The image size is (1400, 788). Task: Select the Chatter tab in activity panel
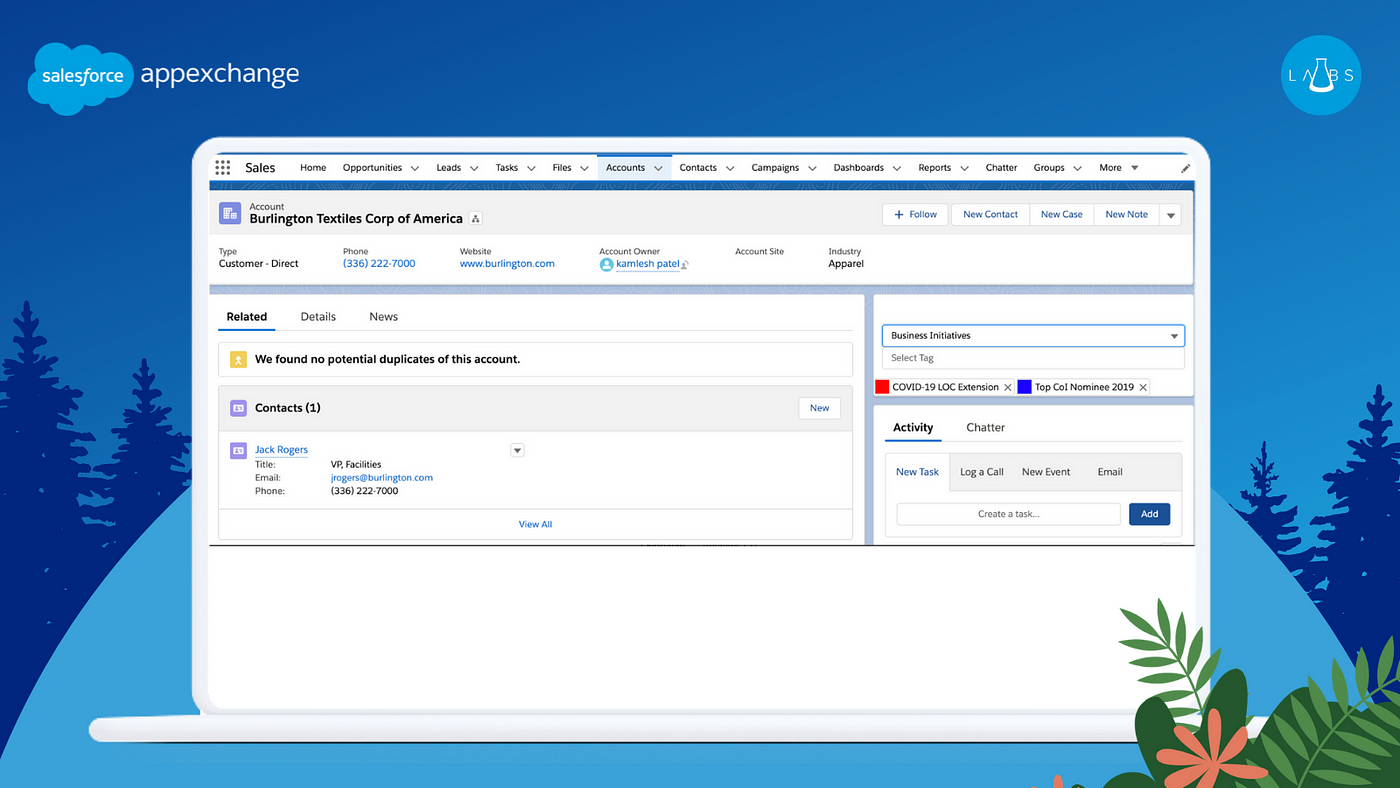coord(985,428)
